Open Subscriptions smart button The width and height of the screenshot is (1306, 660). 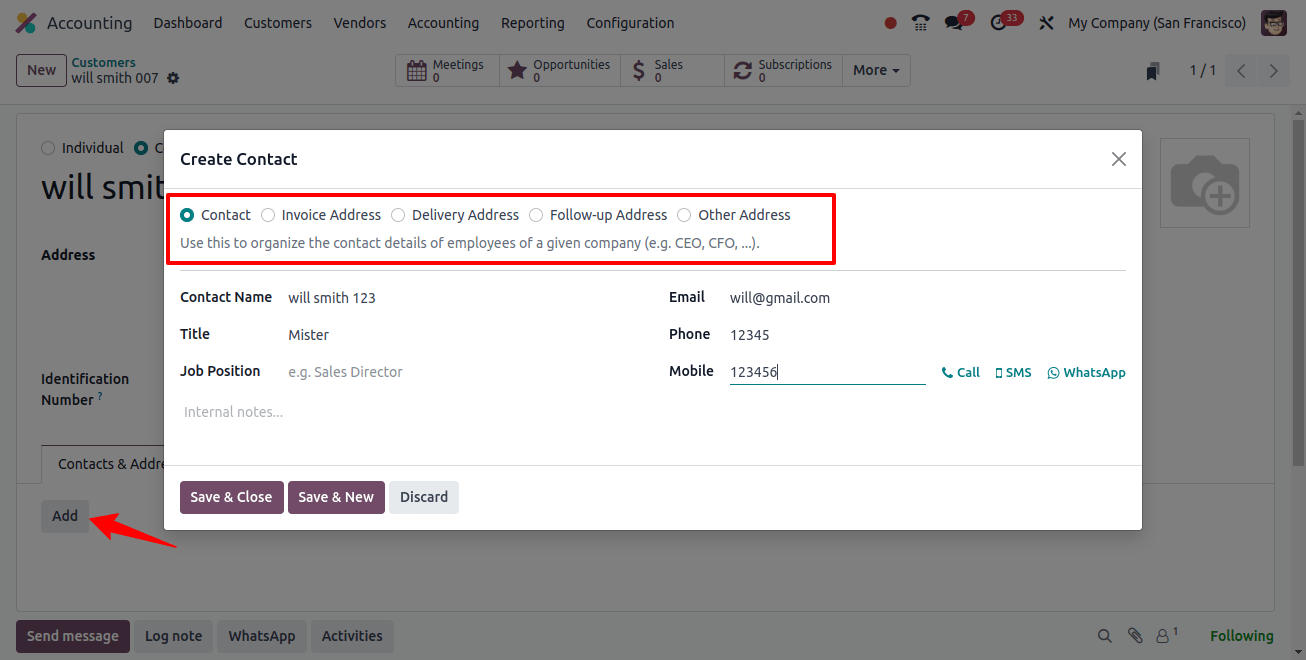[783, 71]
